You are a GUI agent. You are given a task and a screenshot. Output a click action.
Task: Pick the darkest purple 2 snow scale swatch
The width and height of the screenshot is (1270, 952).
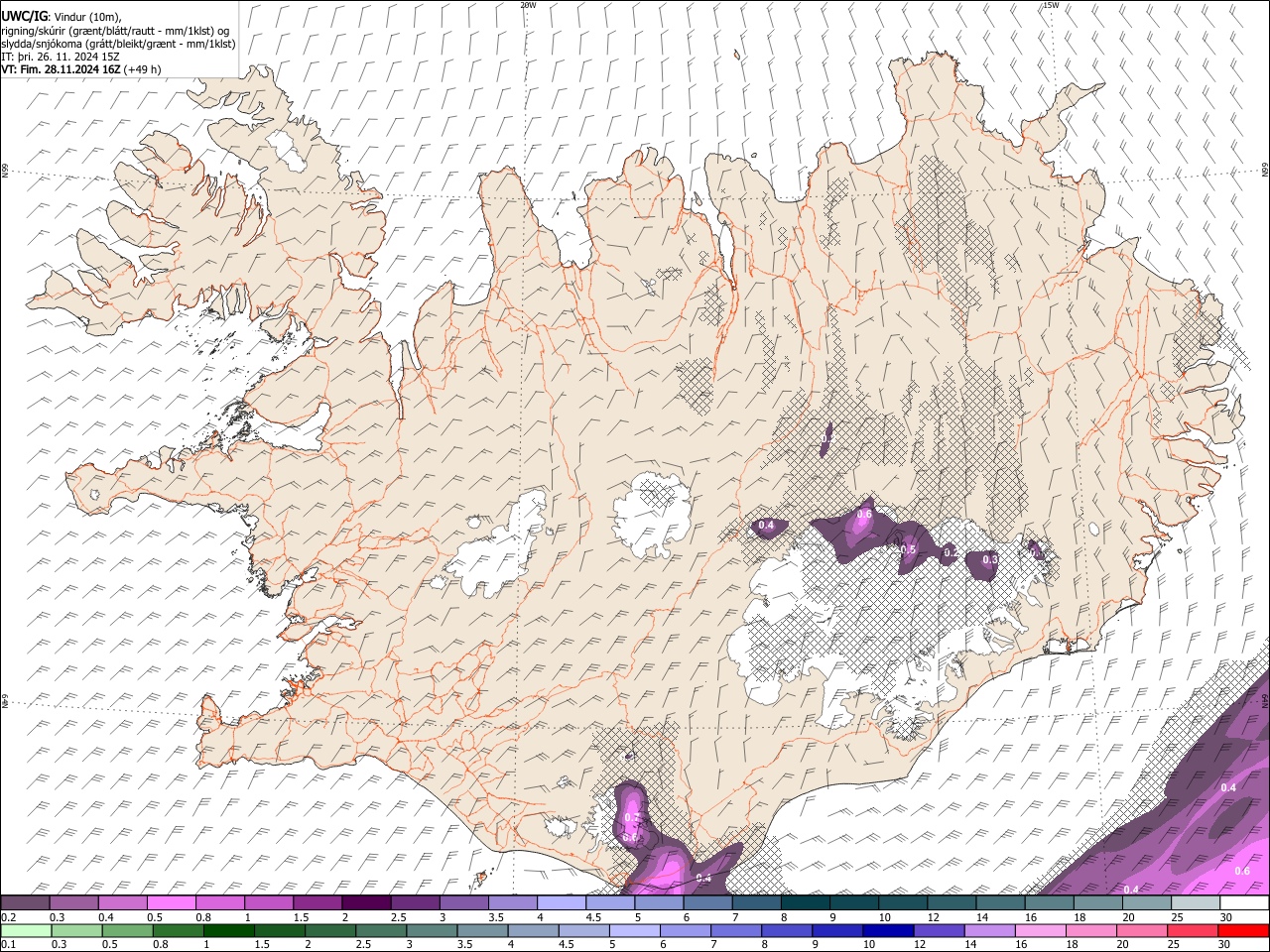click(x=365, y=903)
